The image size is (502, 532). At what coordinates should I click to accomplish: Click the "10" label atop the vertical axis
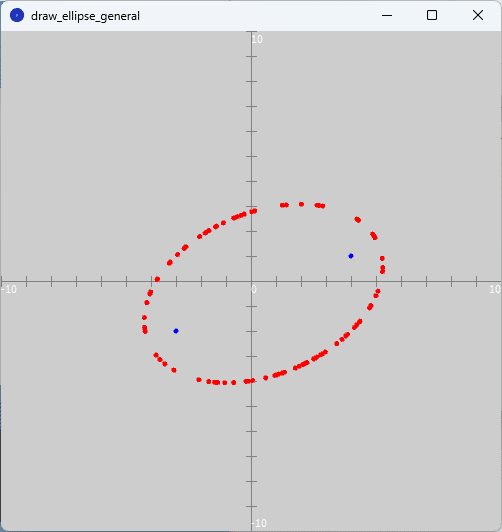(257, 39)
